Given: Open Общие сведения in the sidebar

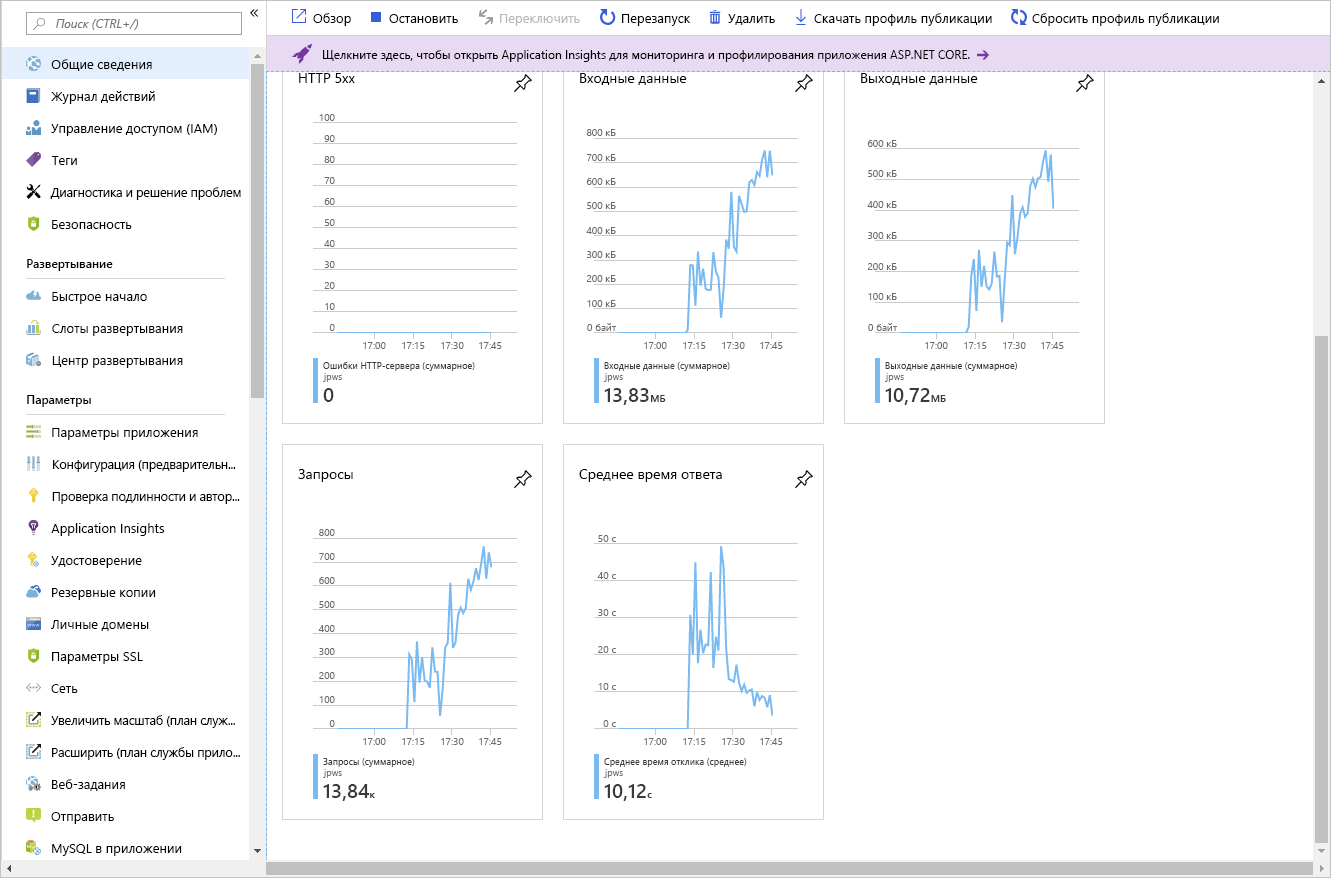Looking at the screenshot, I should click(125, 64).
